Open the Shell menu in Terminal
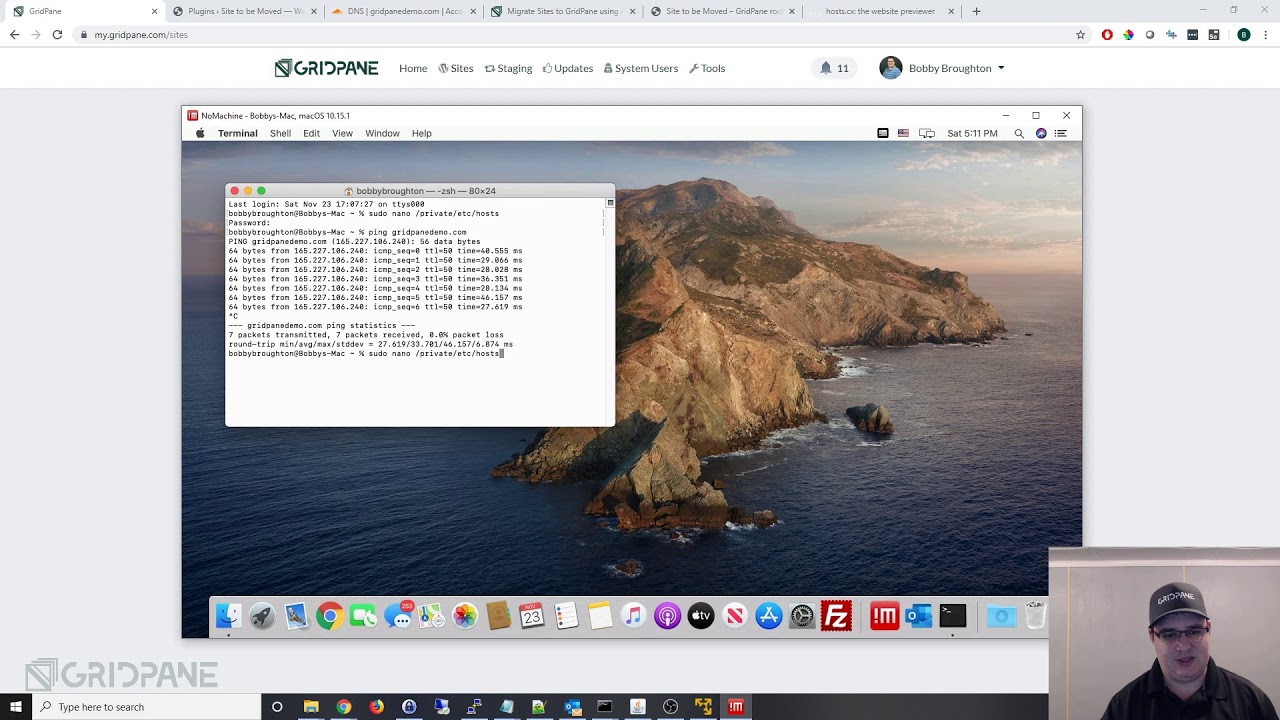This screenshot has height=720, width=1280. click(280, 133)
